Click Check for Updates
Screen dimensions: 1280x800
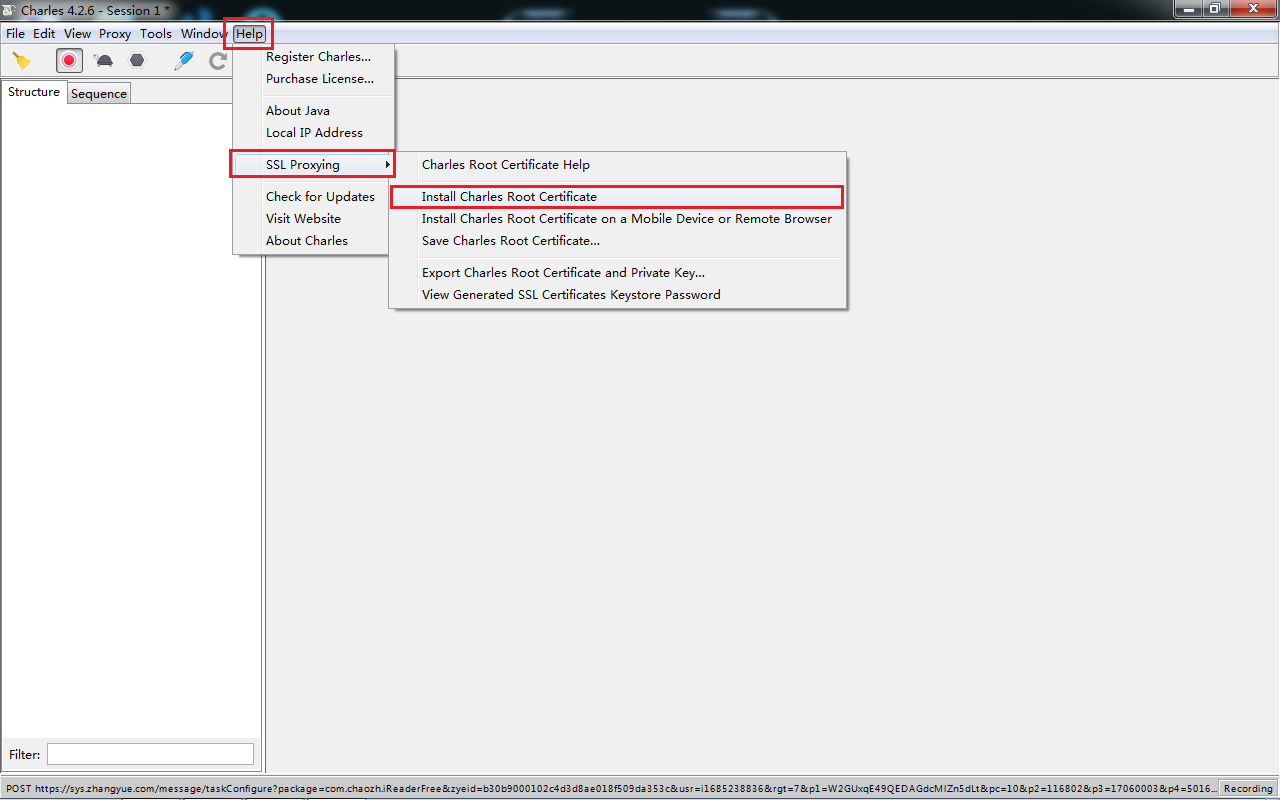pos(320,197)
